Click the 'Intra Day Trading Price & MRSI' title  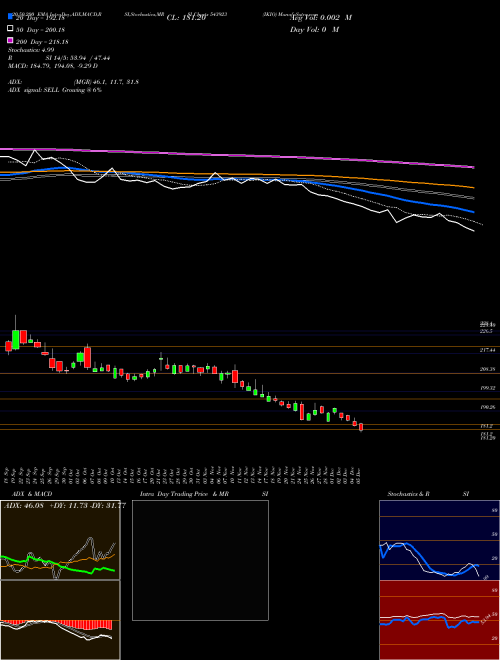[204, 494]
